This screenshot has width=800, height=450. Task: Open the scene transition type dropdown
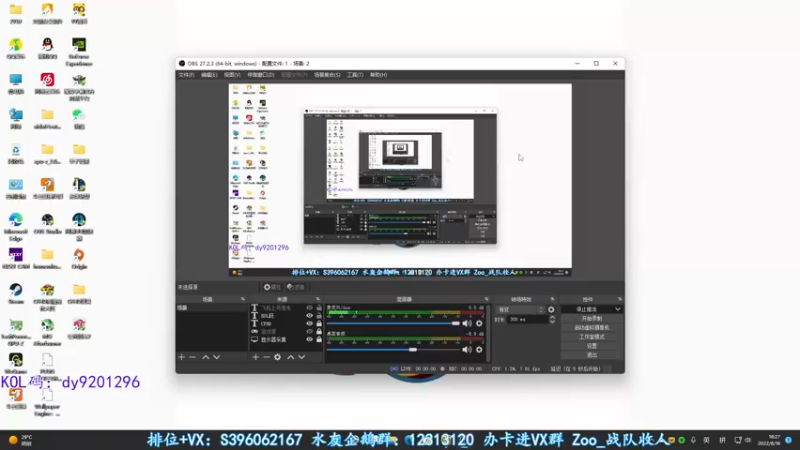point(519,310)
